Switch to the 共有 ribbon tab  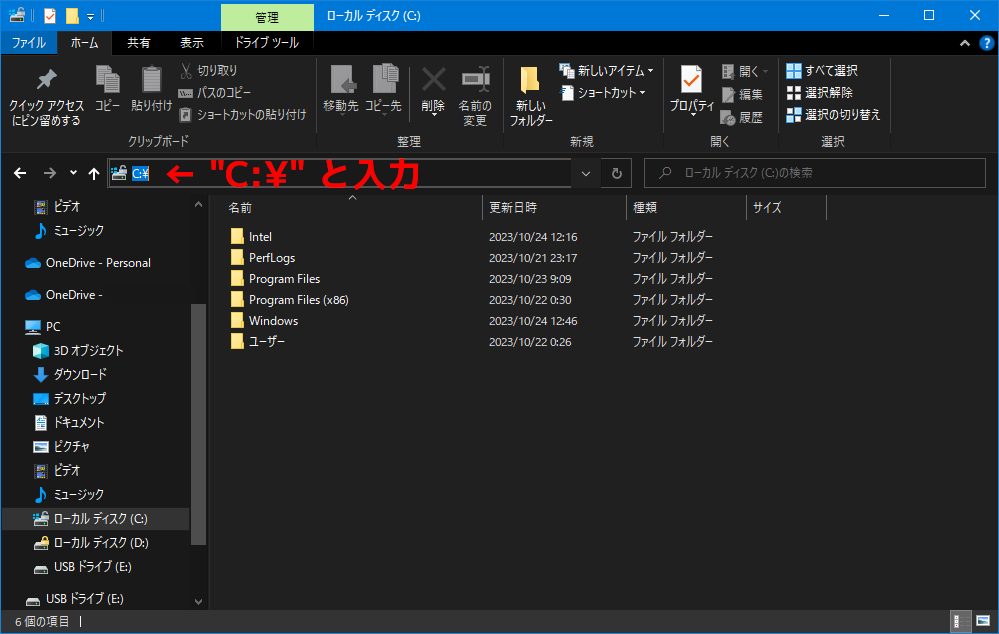coord(138,43)
